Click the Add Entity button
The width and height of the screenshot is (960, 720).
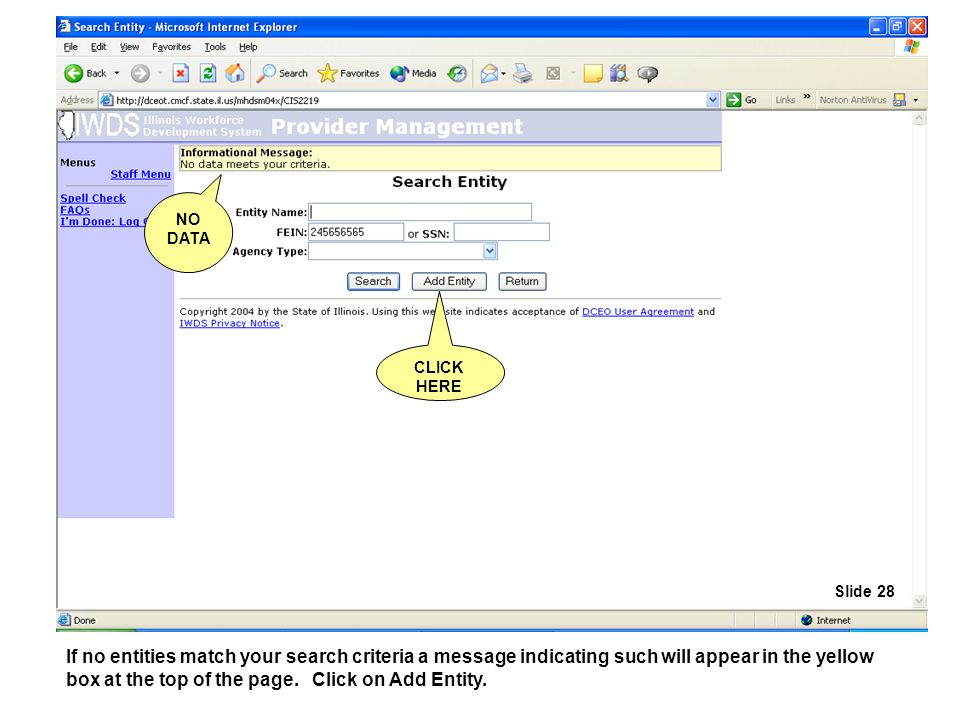[449, 281]
